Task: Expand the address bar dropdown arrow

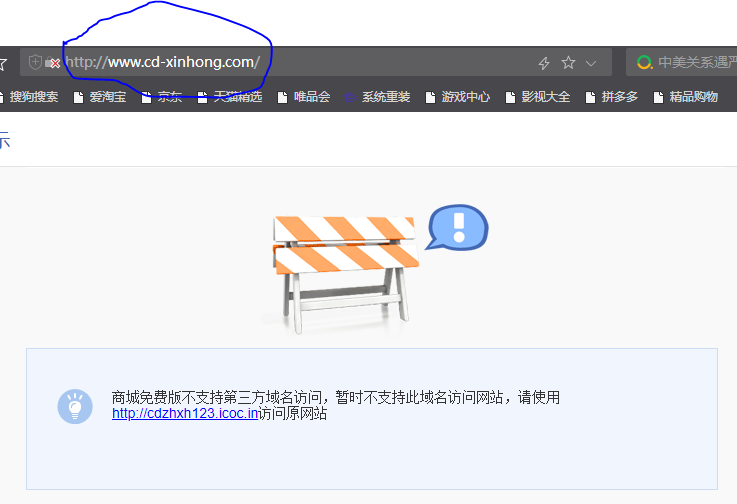Action: (591, 63)
